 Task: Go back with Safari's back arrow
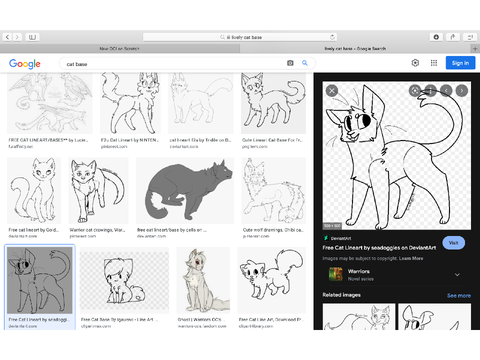click(7, 37)
